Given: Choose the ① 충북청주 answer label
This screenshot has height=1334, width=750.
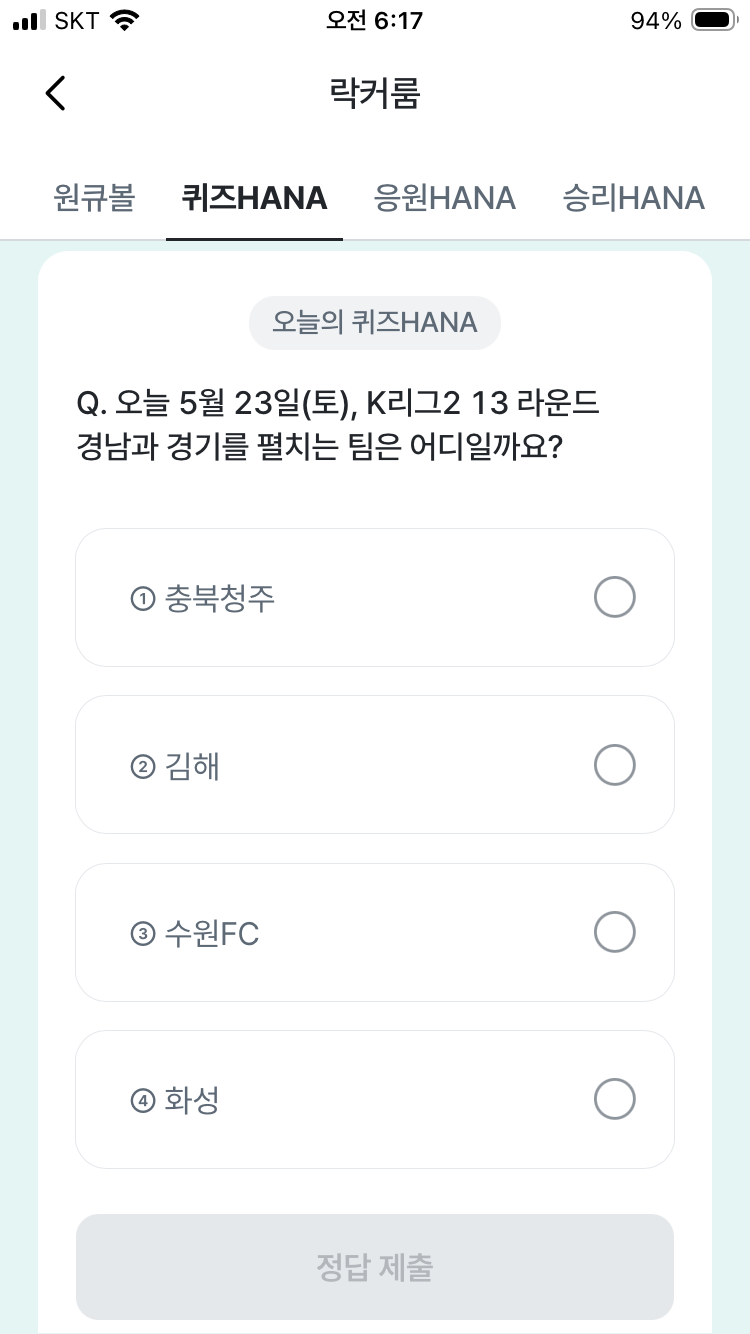Looking at the screenshot, I should click(x=203, y=598).
